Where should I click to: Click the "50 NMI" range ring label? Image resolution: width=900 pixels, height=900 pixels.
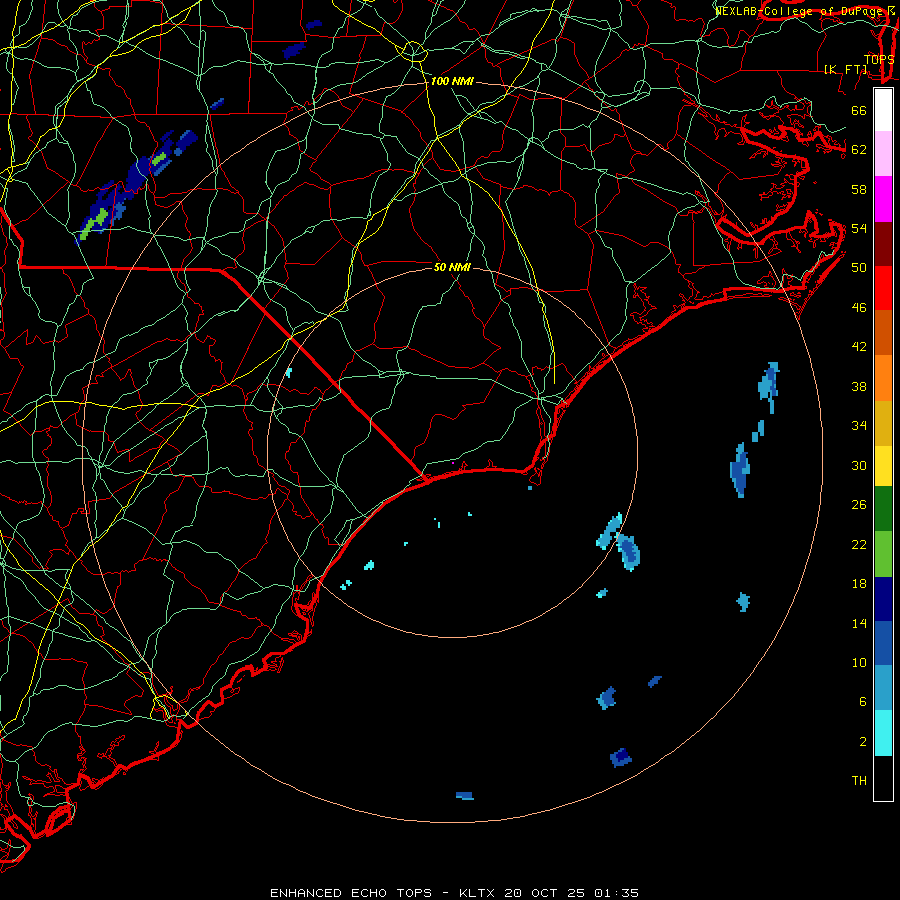click(452, 267)
